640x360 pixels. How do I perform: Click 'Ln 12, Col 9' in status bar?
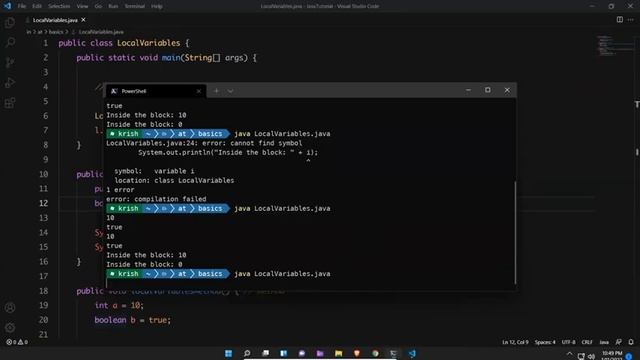(x=515, y=342)
